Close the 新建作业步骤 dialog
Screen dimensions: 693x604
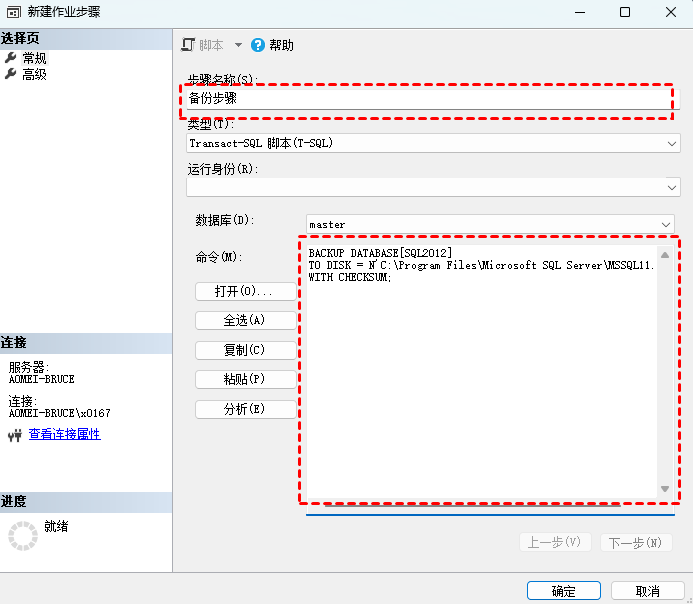670,12
